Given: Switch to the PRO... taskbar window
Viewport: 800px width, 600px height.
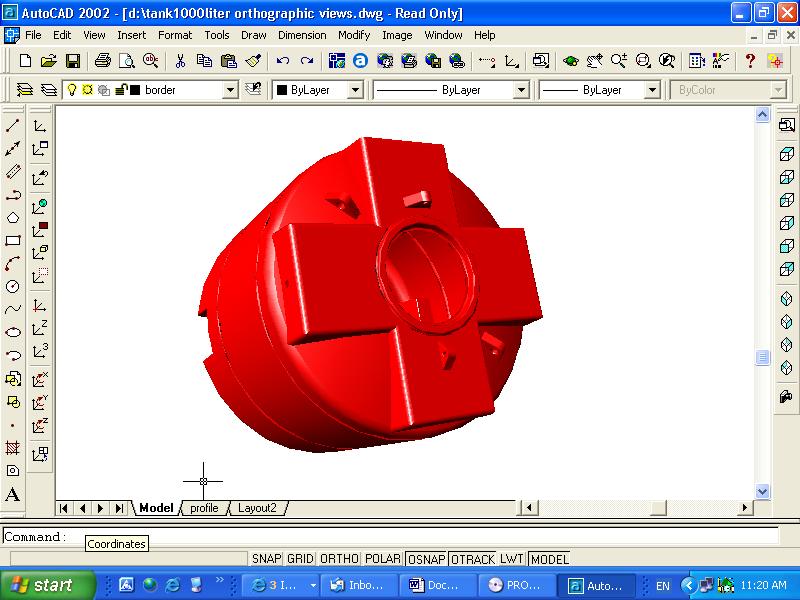Looking at the screenshot, I should (x=516, y=585).
